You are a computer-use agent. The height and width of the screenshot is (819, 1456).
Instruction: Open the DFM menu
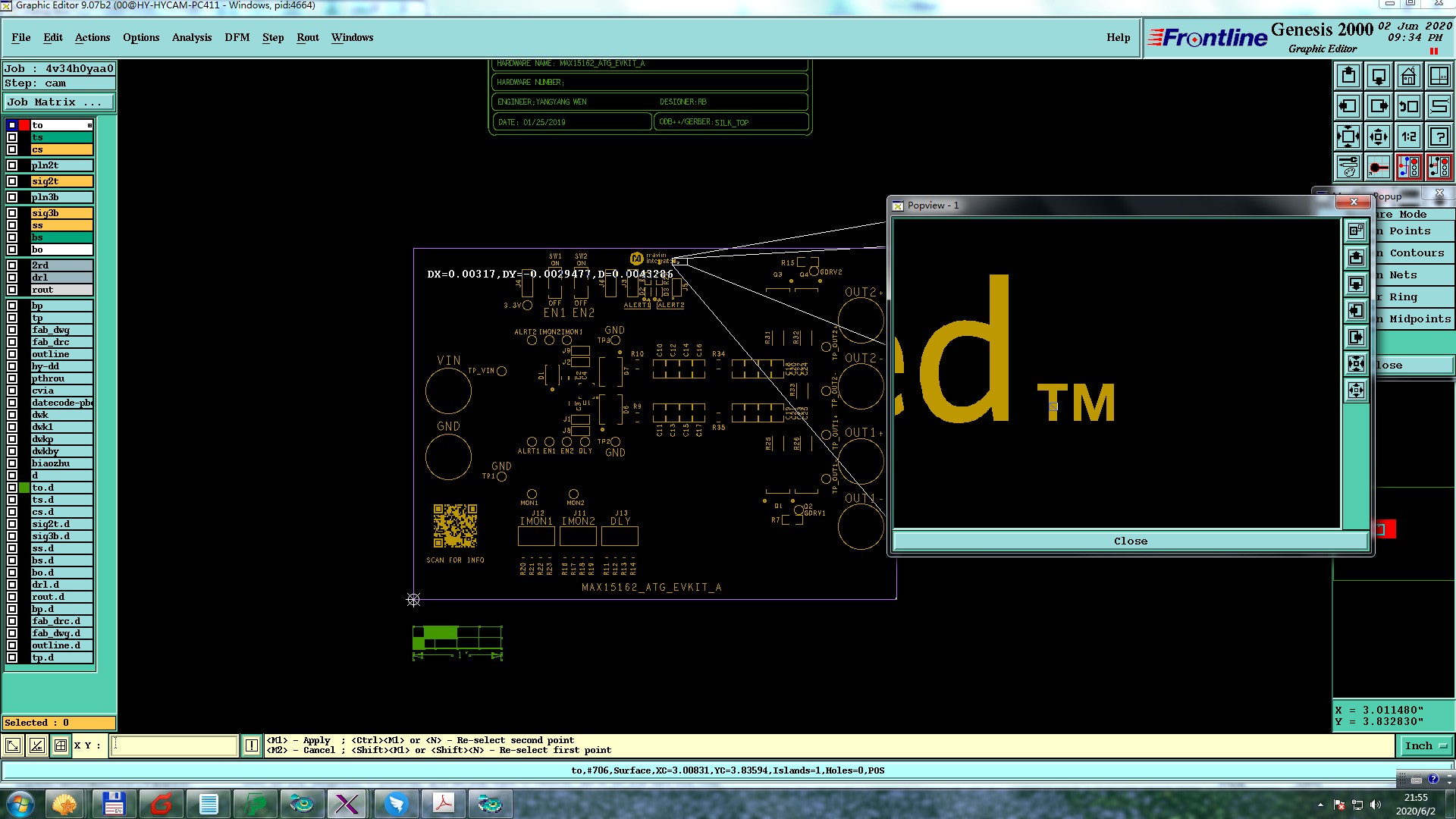(237, 37)
